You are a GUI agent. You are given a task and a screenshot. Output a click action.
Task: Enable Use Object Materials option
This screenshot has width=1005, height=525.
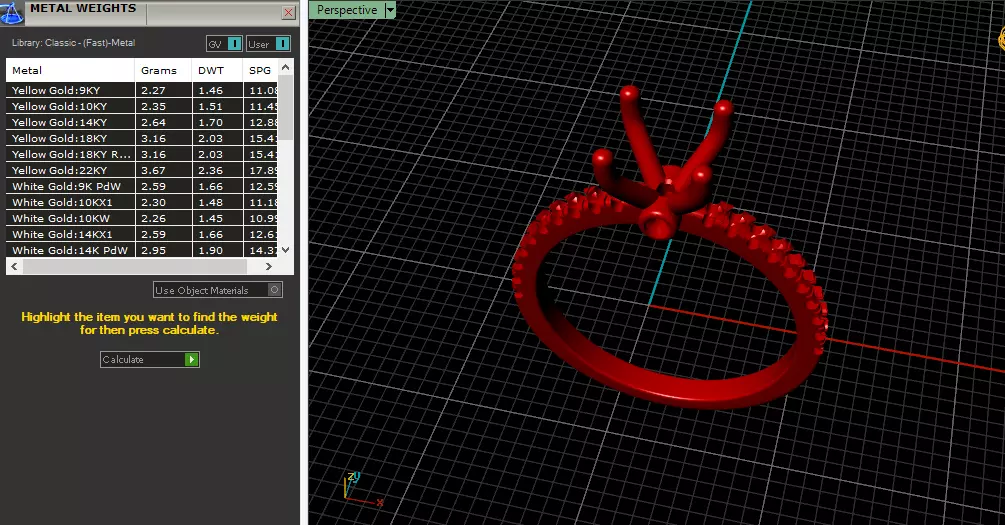(x=218, y=290)
